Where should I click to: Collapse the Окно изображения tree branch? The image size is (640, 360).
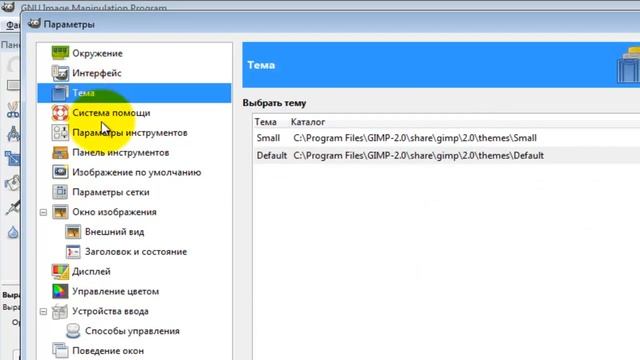tap(43, 212)
